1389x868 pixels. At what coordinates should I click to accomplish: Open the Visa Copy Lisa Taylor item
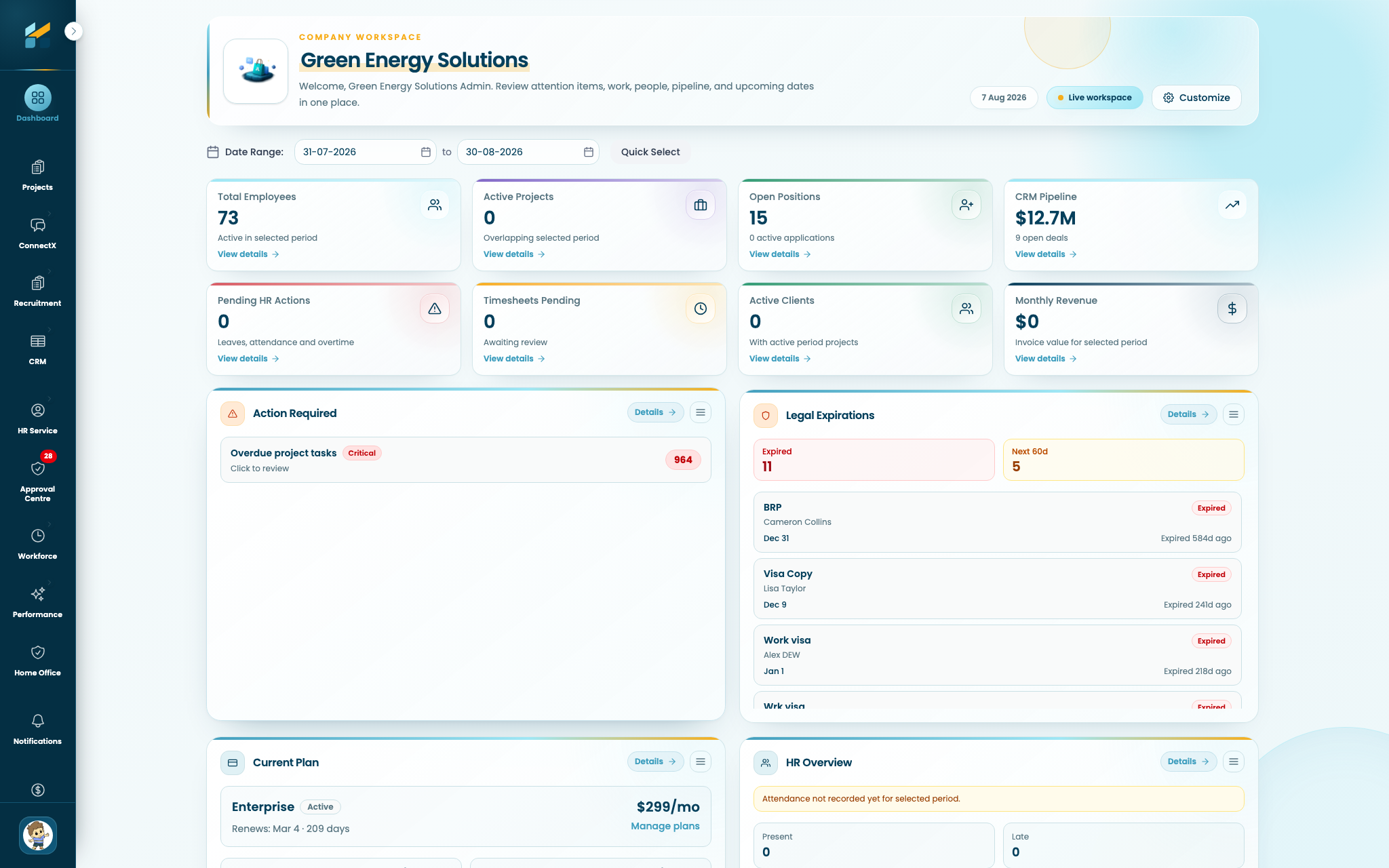997,589
